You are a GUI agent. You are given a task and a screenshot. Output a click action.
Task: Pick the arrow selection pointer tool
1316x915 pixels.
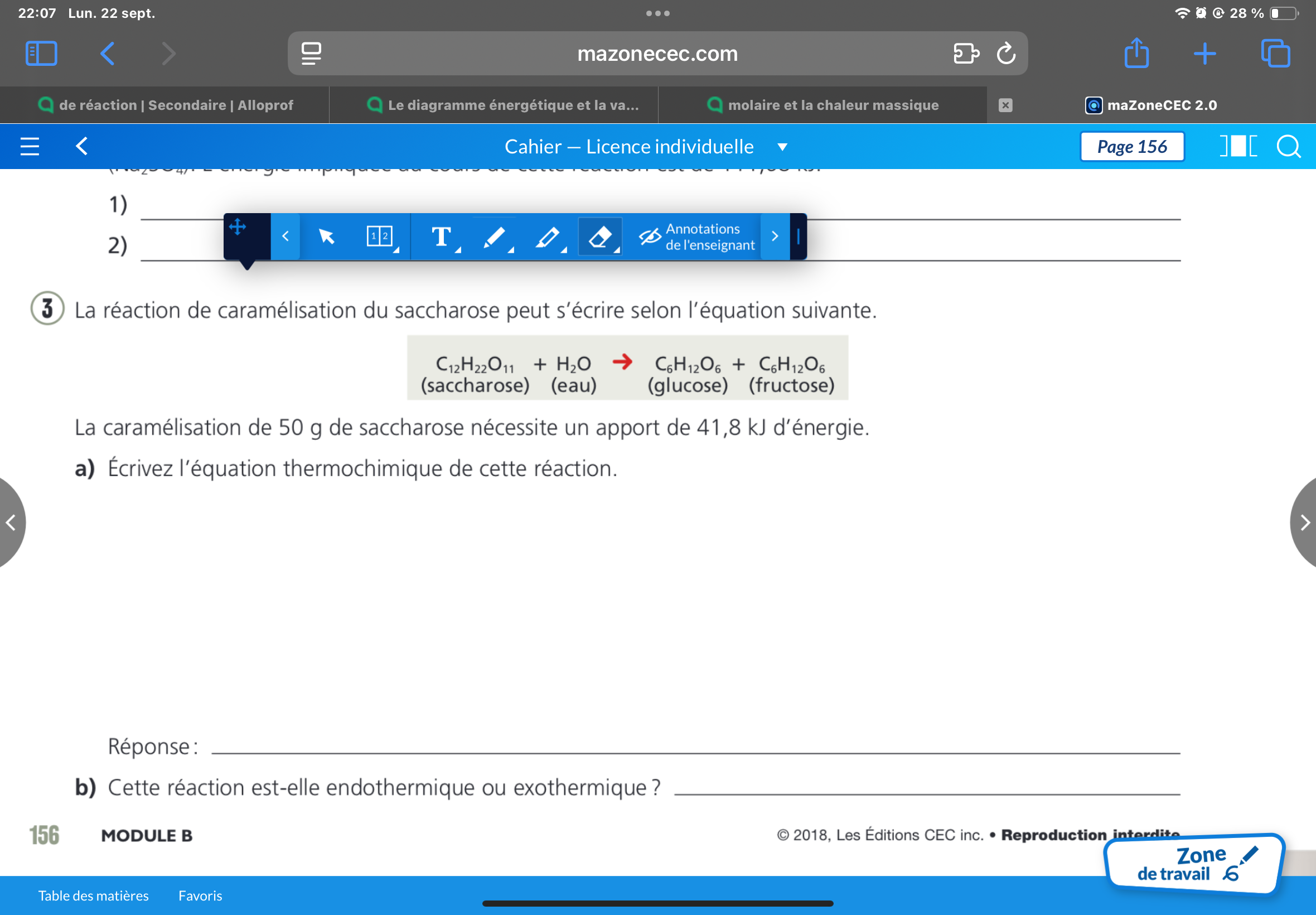pos(327,236)
